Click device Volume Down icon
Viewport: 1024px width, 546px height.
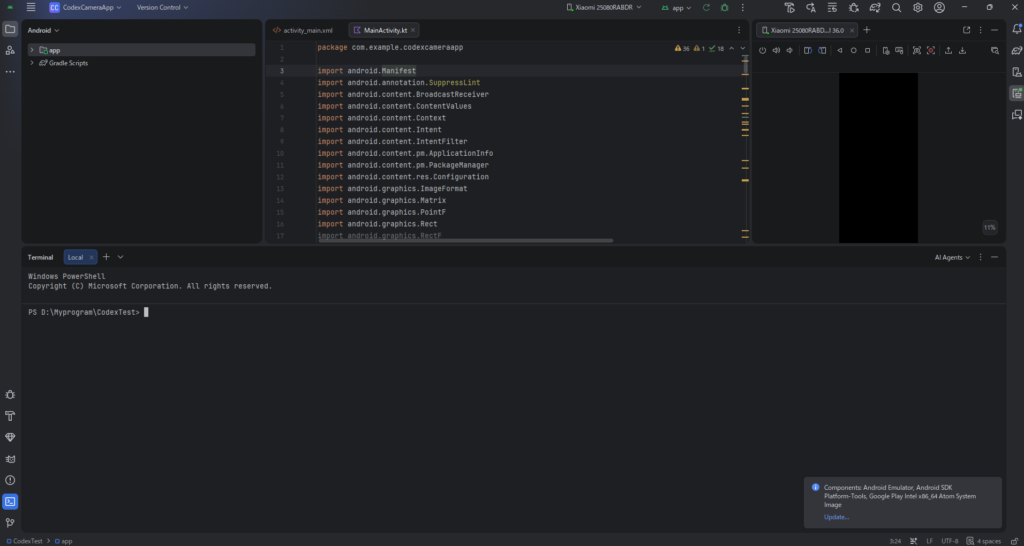[x=790, y=50]
